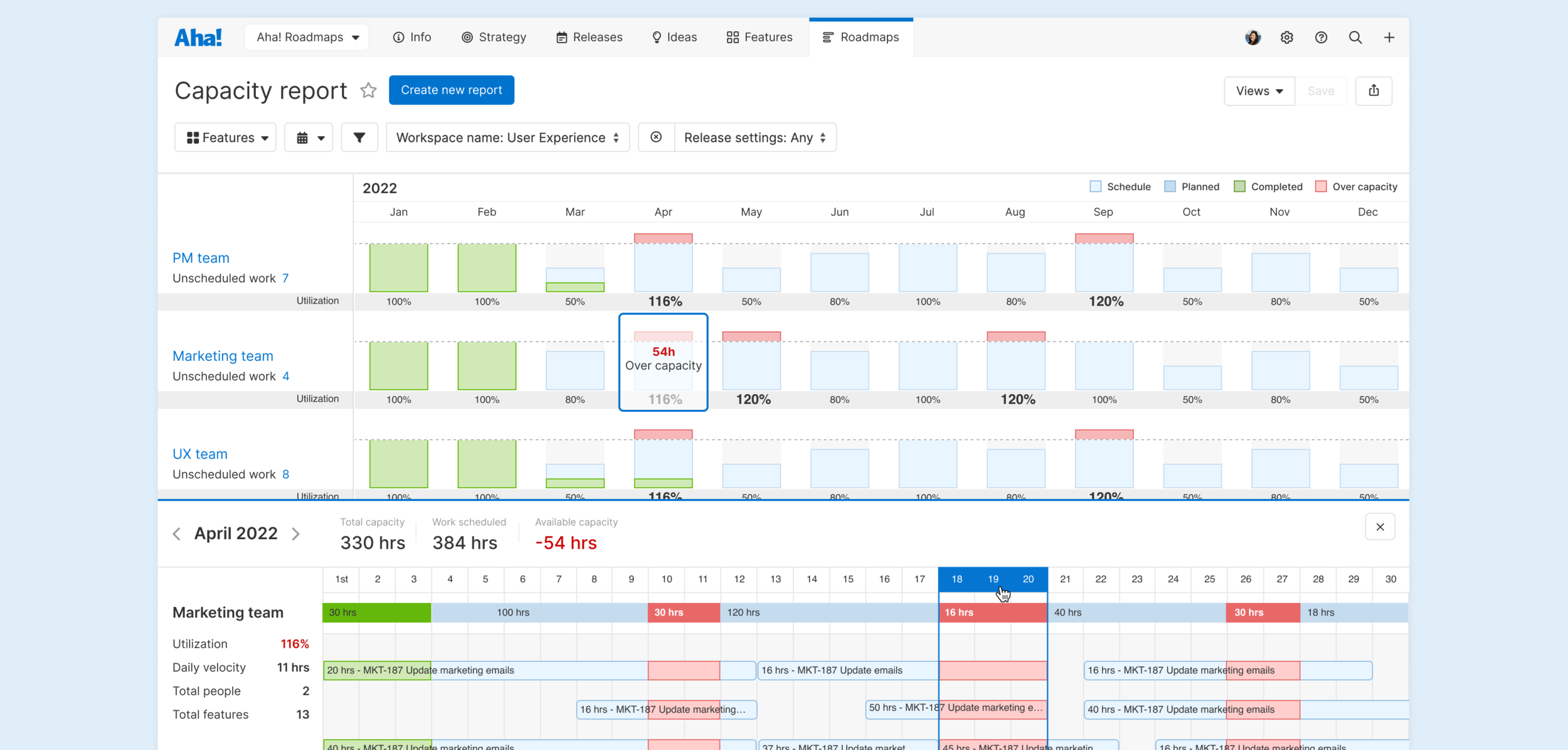1568x750 pixels.
Task: Star the Capacity report as favorite
Action: [369, 90]
